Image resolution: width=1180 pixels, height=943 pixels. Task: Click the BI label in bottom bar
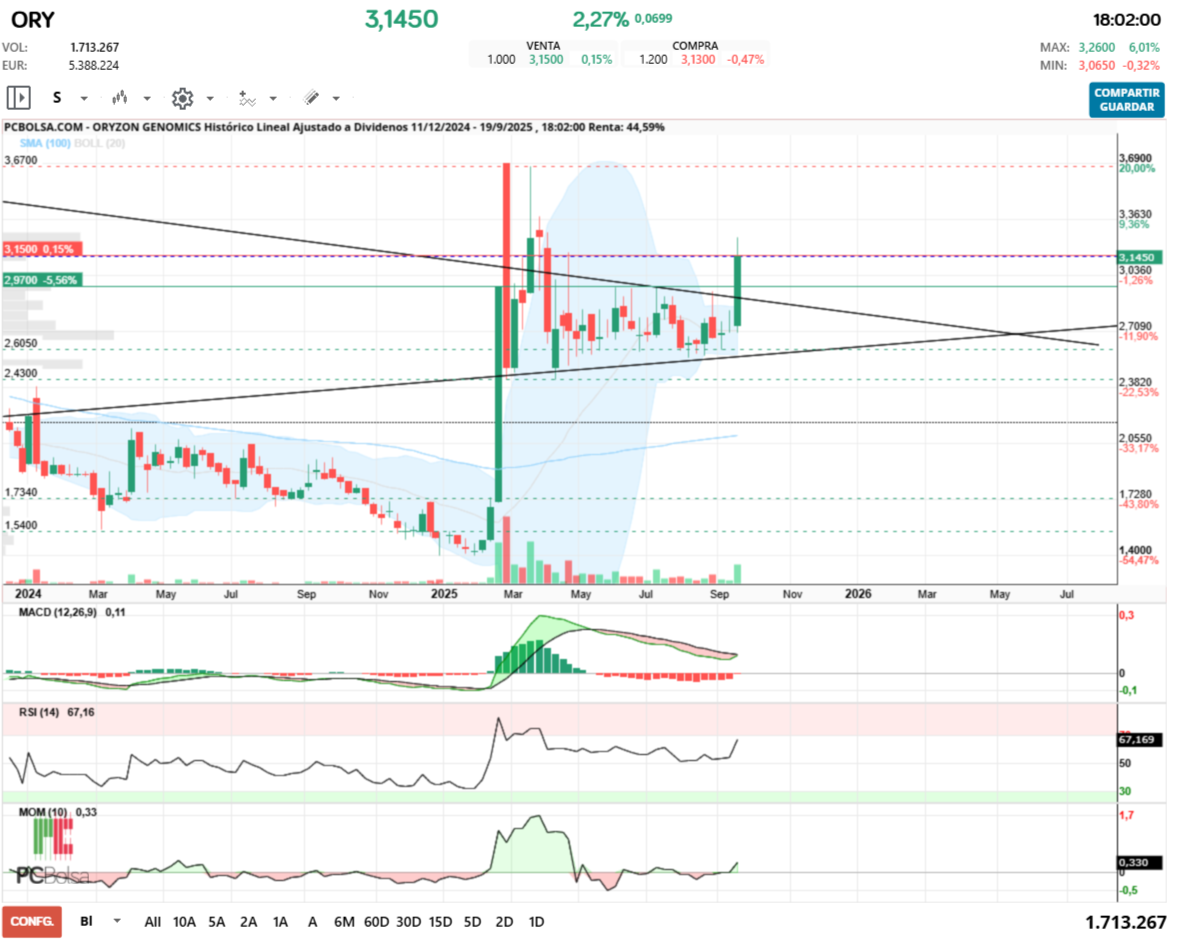[x=87, y=921]
